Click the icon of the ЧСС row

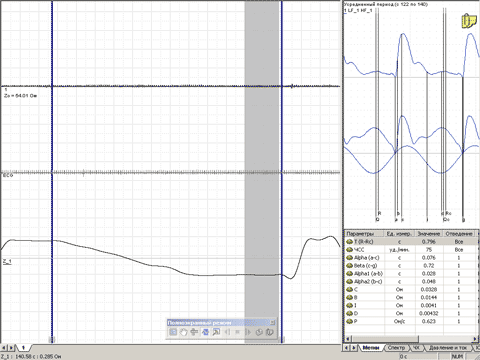349,250
